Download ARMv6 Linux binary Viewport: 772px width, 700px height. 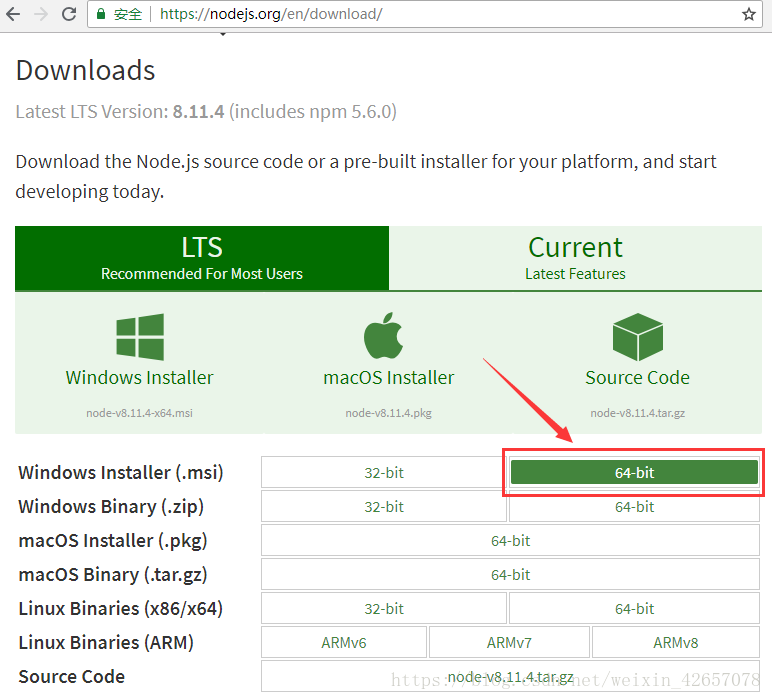click(x=344, y=642)
